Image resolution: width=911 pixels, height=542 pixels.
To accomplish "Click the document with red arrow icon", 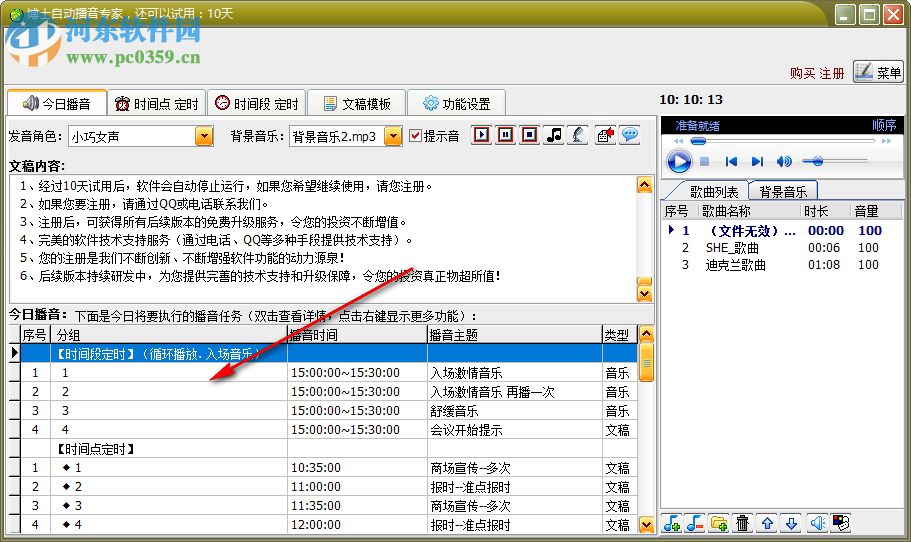I will pos(605,135).
